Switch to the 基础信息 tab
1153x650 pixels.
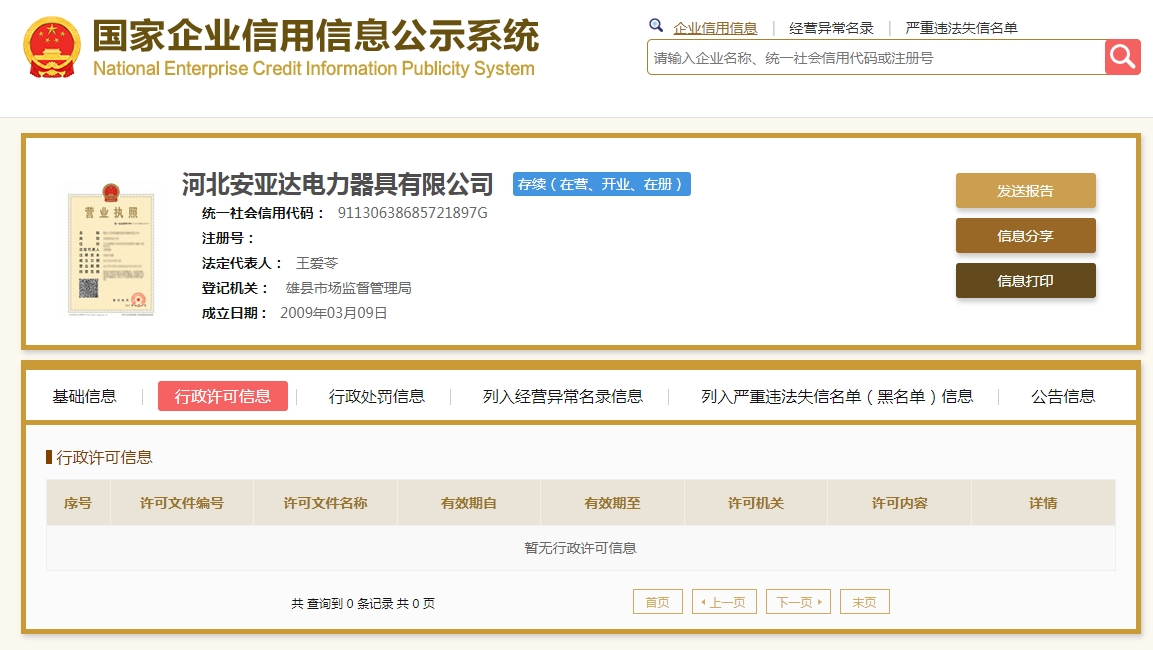pos(85,396)
